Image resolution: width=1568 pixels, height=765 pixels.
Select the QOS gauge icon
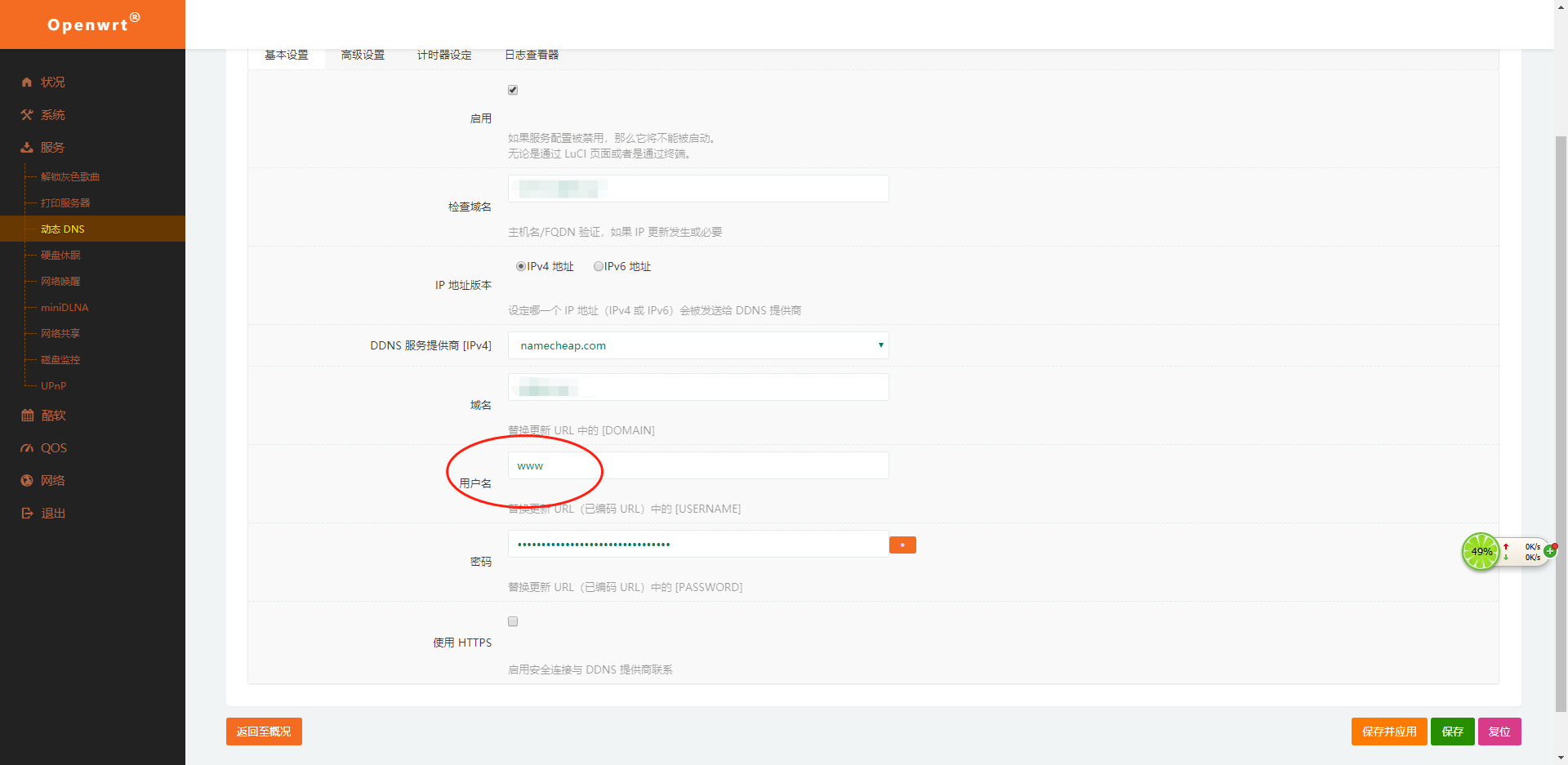(27, 447)
